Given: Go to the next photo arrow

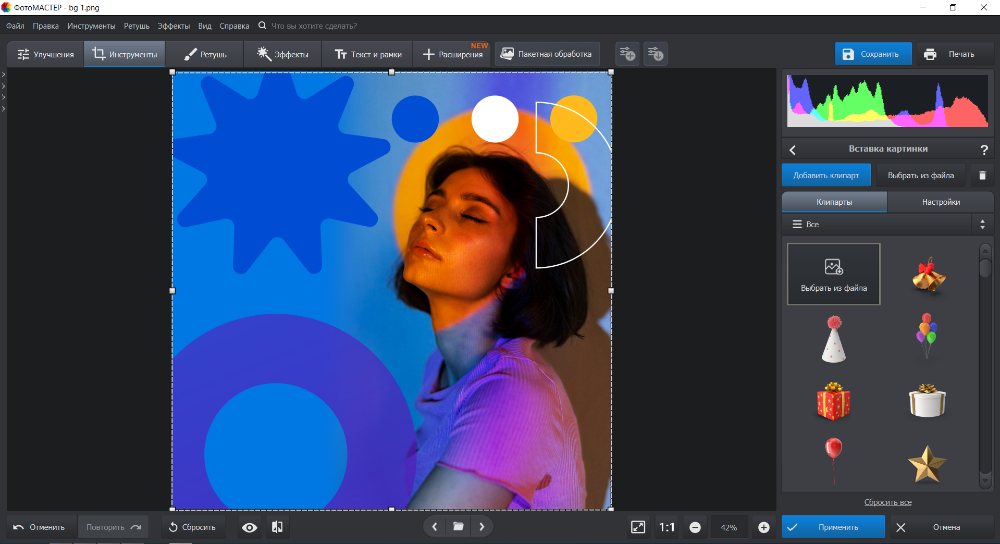Looking at the screenshot, I should tap(482, 526).
